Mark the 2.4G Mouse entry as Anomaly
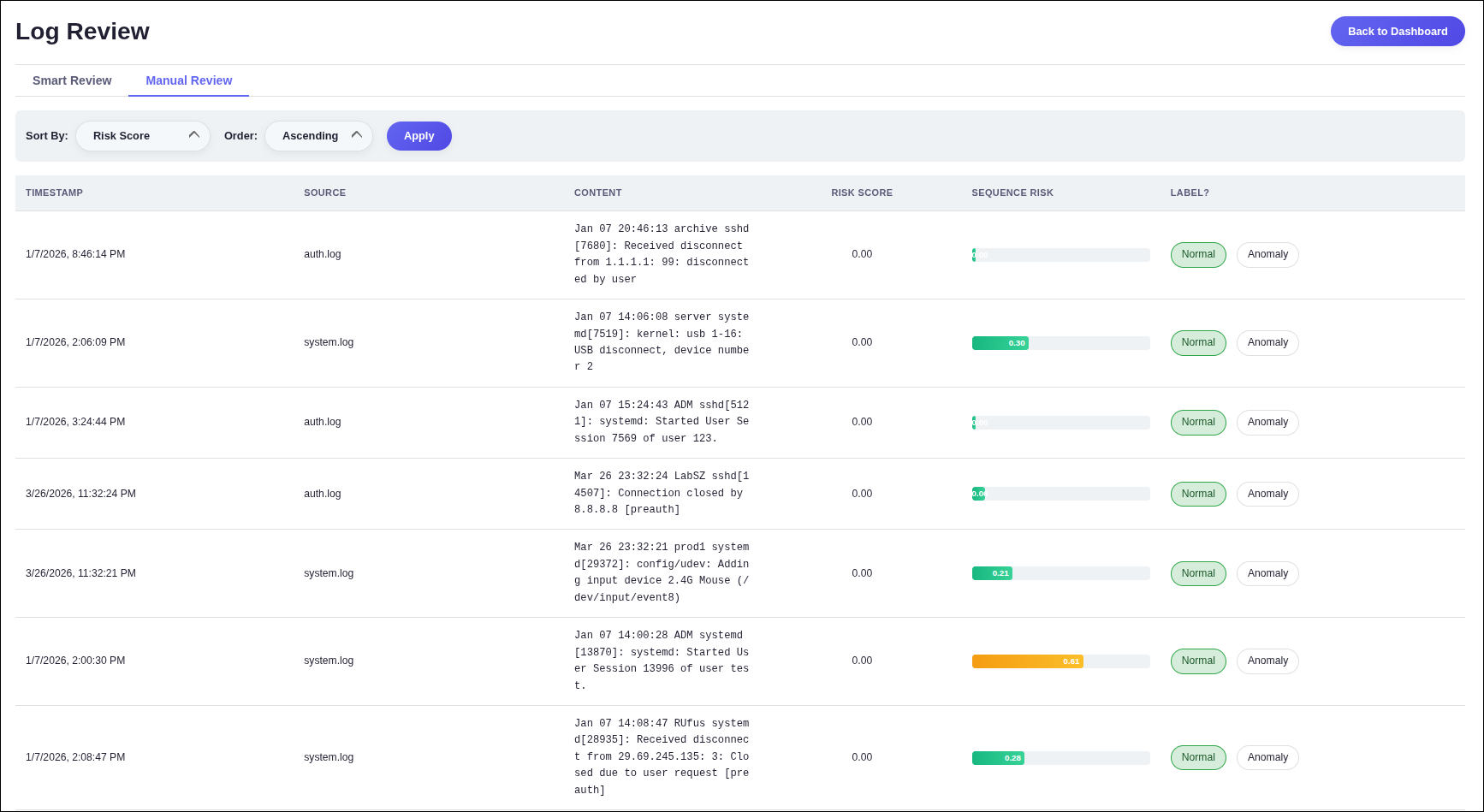The width and height of the screenshot is (1484, 812). 1267,574
